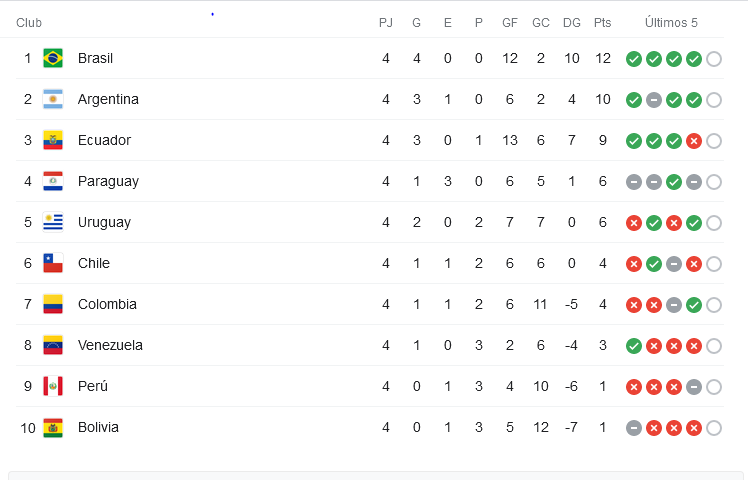Viewport: 748px width, 480px height.
Task: Click the Pts column header
Action: (603, 22)
